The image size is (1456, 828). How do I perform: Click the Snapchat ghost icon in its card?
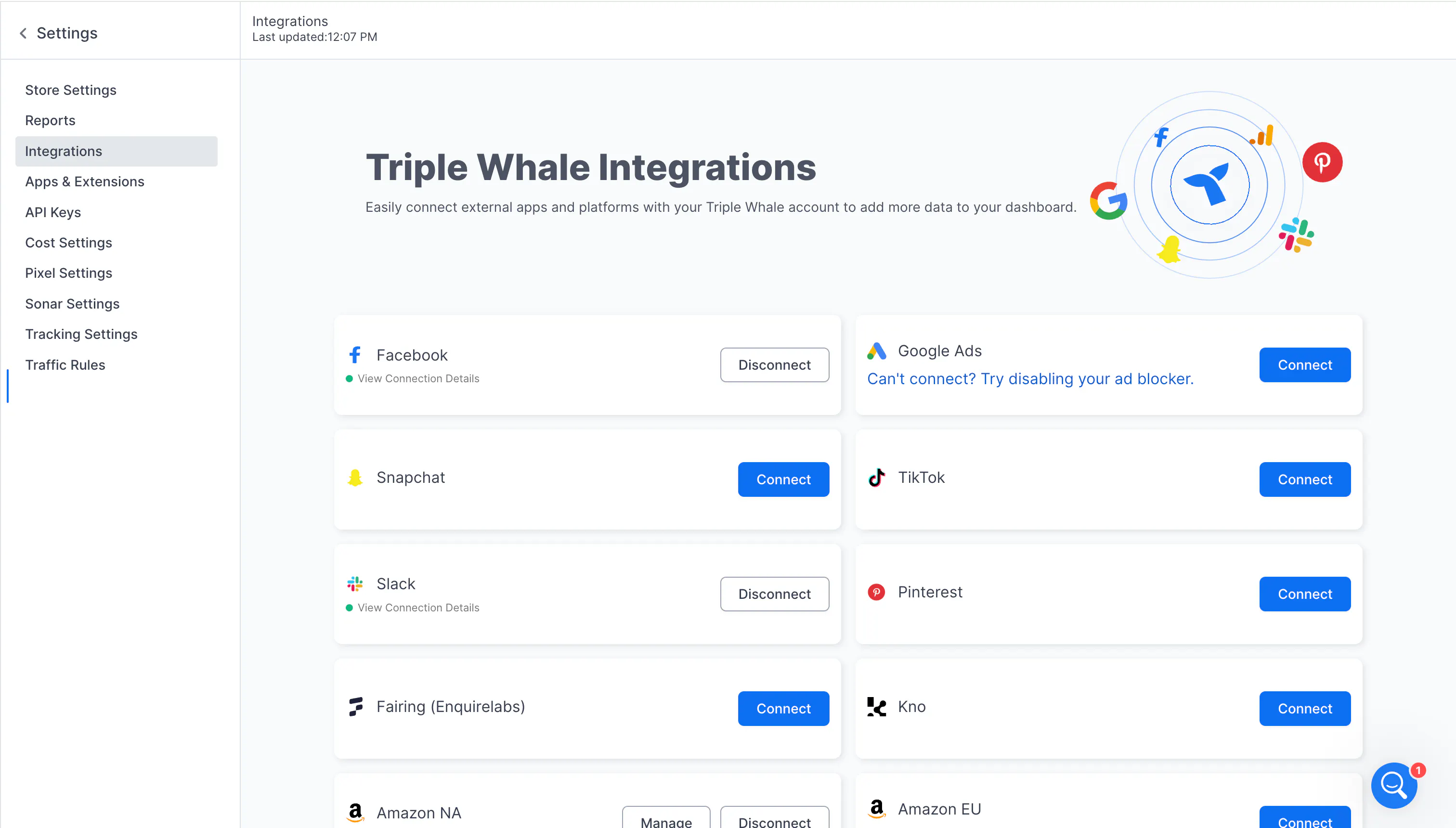click(355, 478)
